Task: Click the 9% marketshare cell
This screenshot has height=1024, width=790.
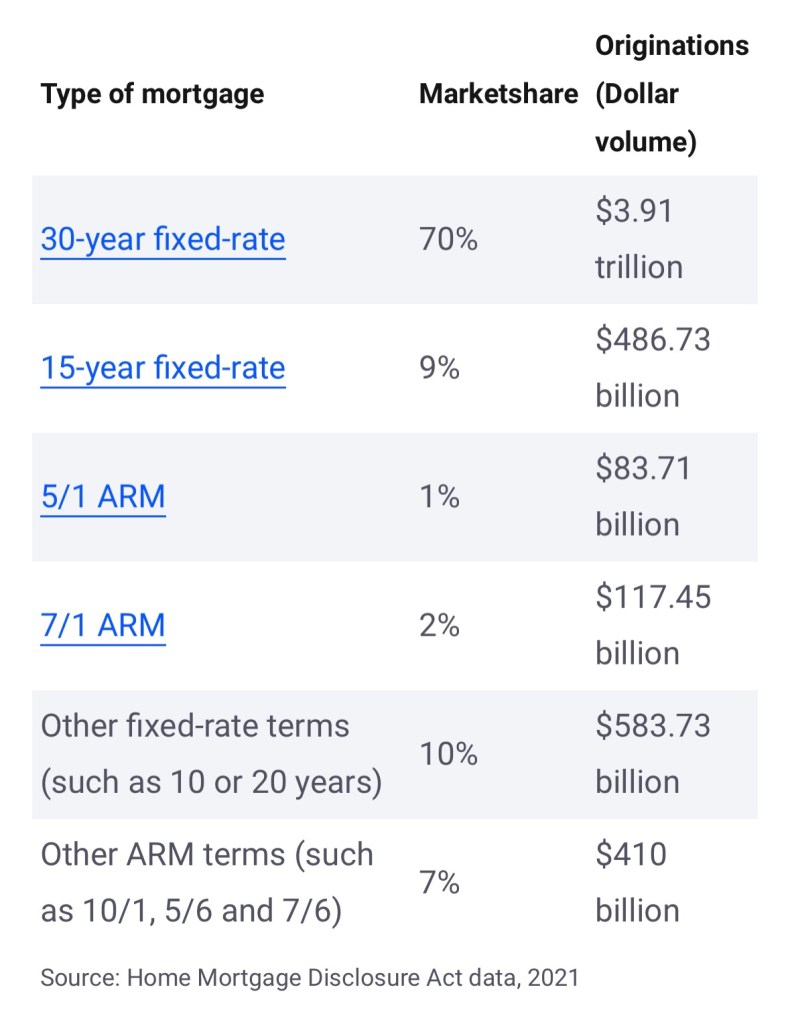Action: point(439,368)
